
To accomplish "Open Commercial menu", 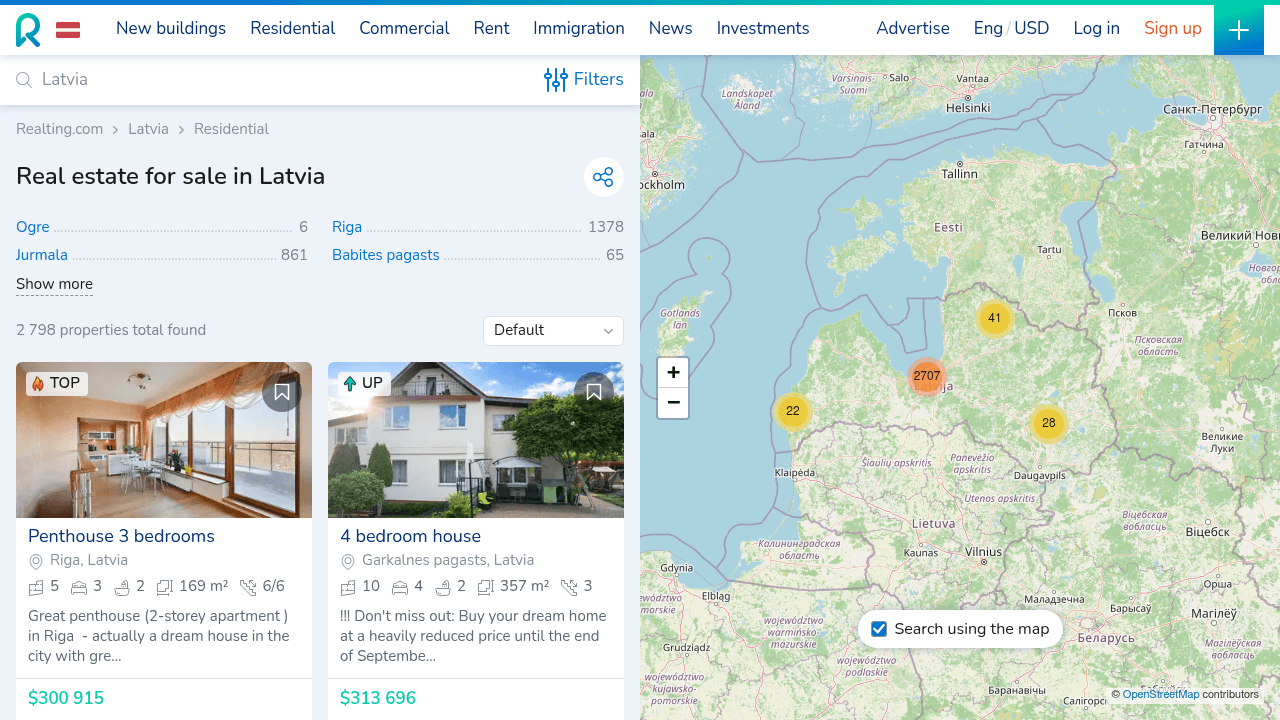I will pyautogui.click(x=404, y=28).
